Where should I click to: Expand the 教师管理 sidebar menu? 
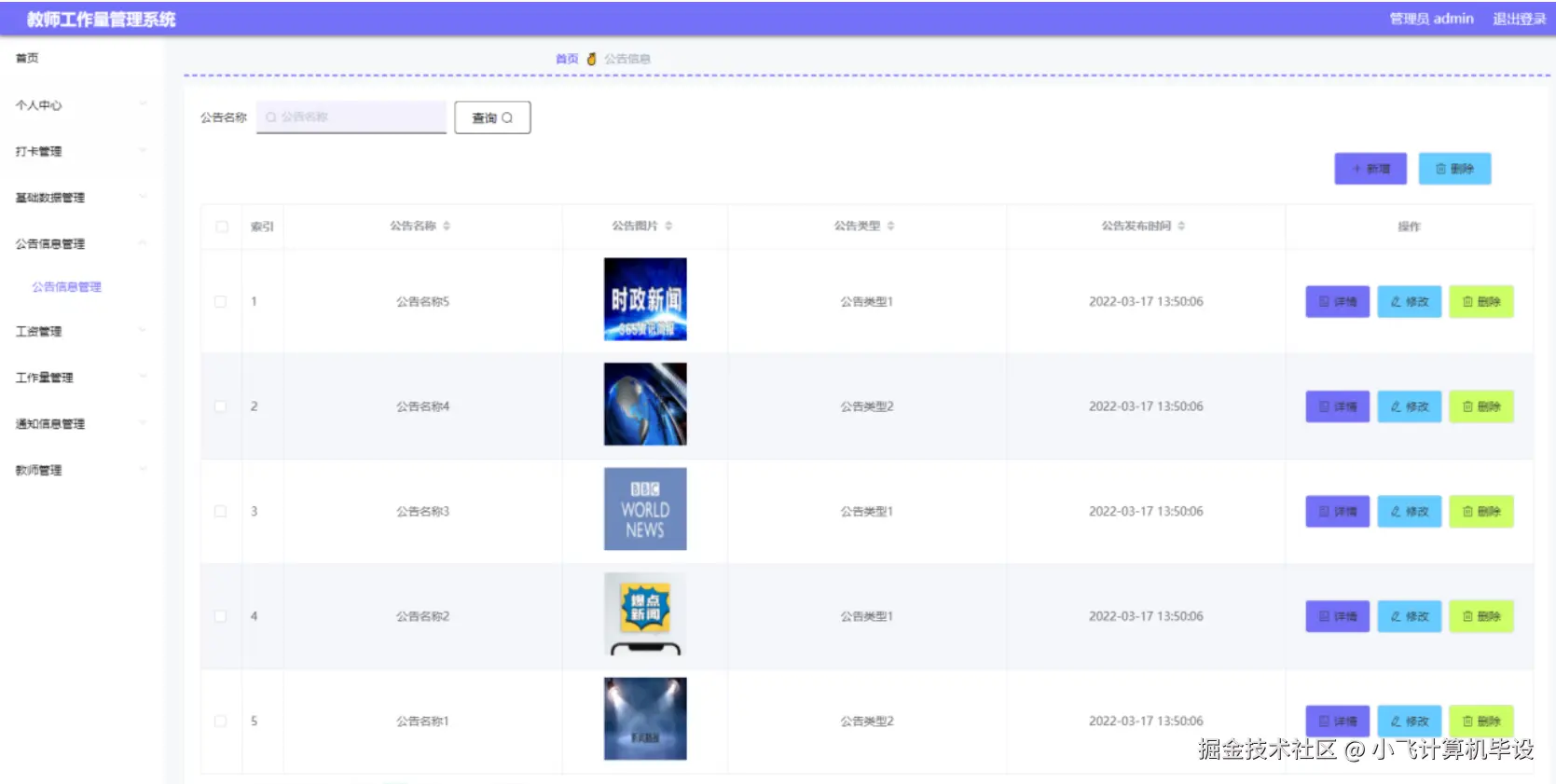[x=82, y=470]
